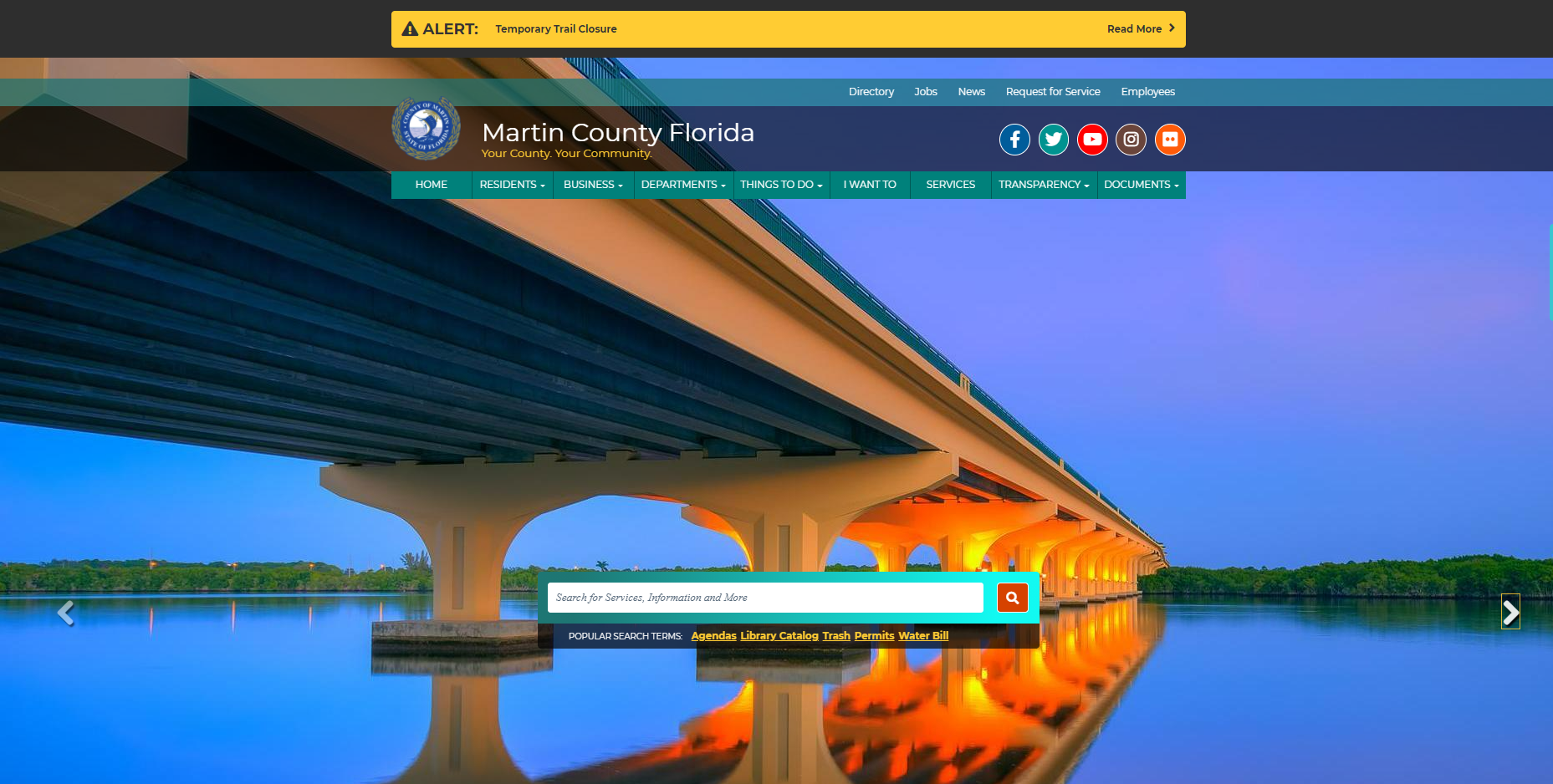
Task: Expand the Things To Do dropdown
Action: click(x=781, y=185)
